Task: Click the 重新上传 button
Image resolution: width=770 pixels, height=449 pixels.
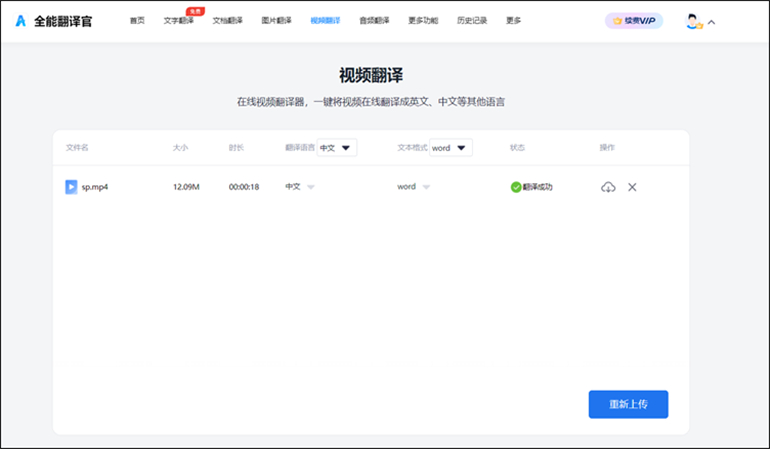Action: click(x=628, y=404)
